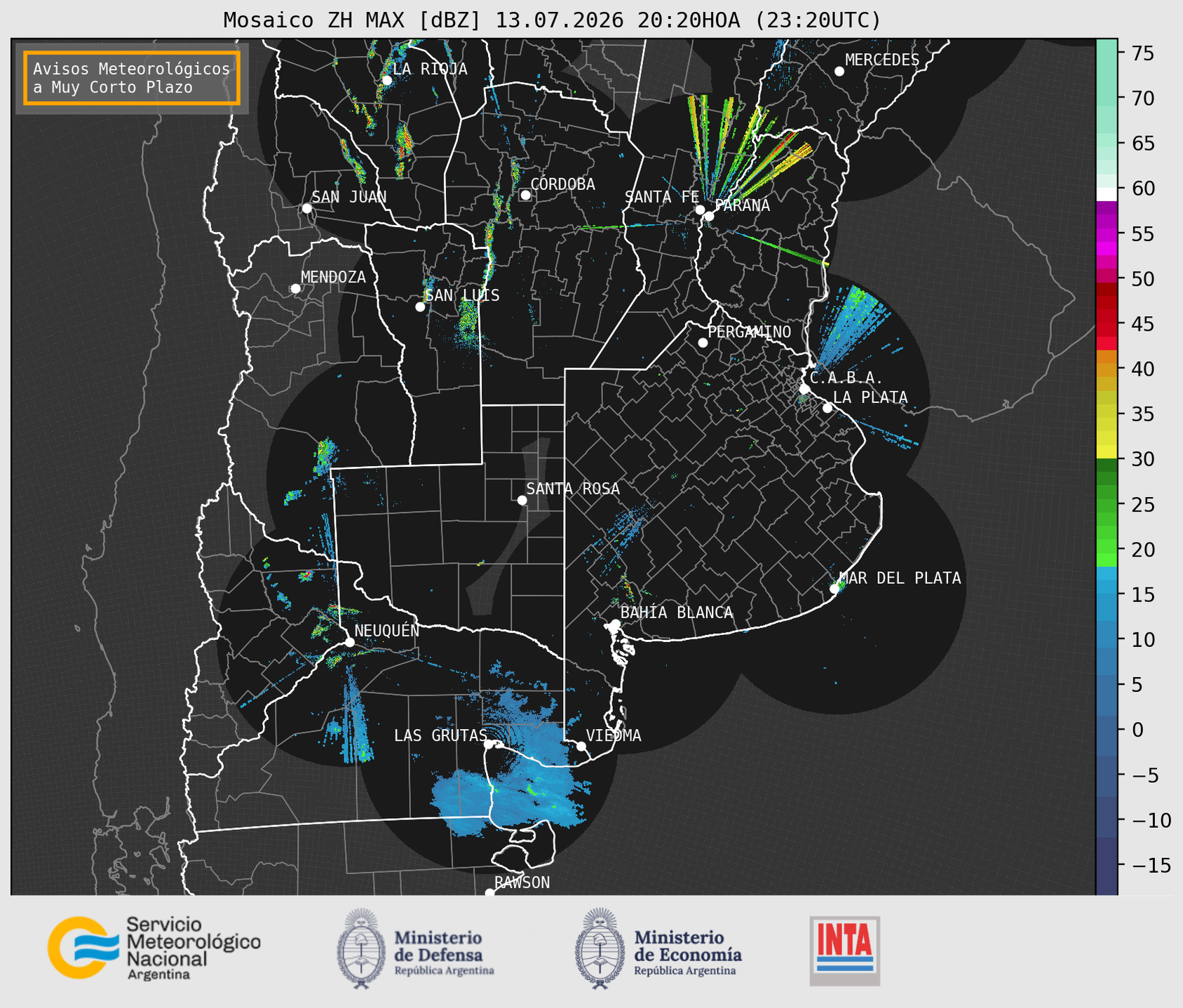This screenshot has width=1183, height=1008.
Task: Select the 60 dBZ white color band
Action: [1107, 194]
